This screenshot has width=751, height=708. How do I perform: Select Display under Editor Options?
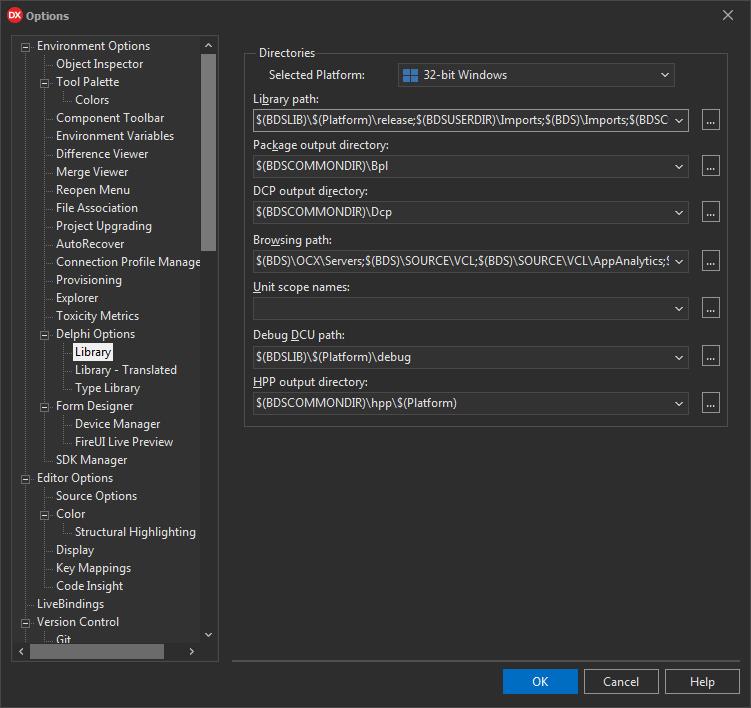tap(75, 550)
